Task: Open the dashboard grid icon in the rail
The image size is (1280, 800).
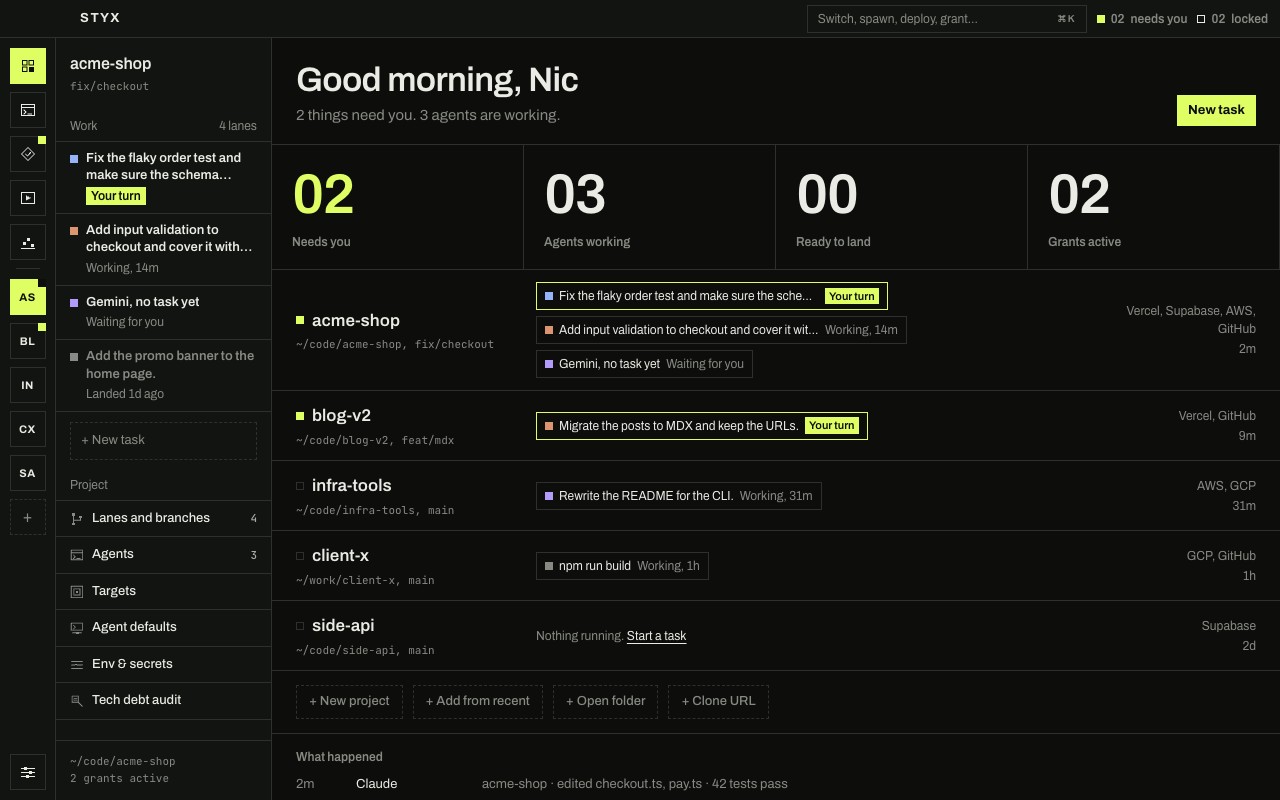Action: pos(28,66)
